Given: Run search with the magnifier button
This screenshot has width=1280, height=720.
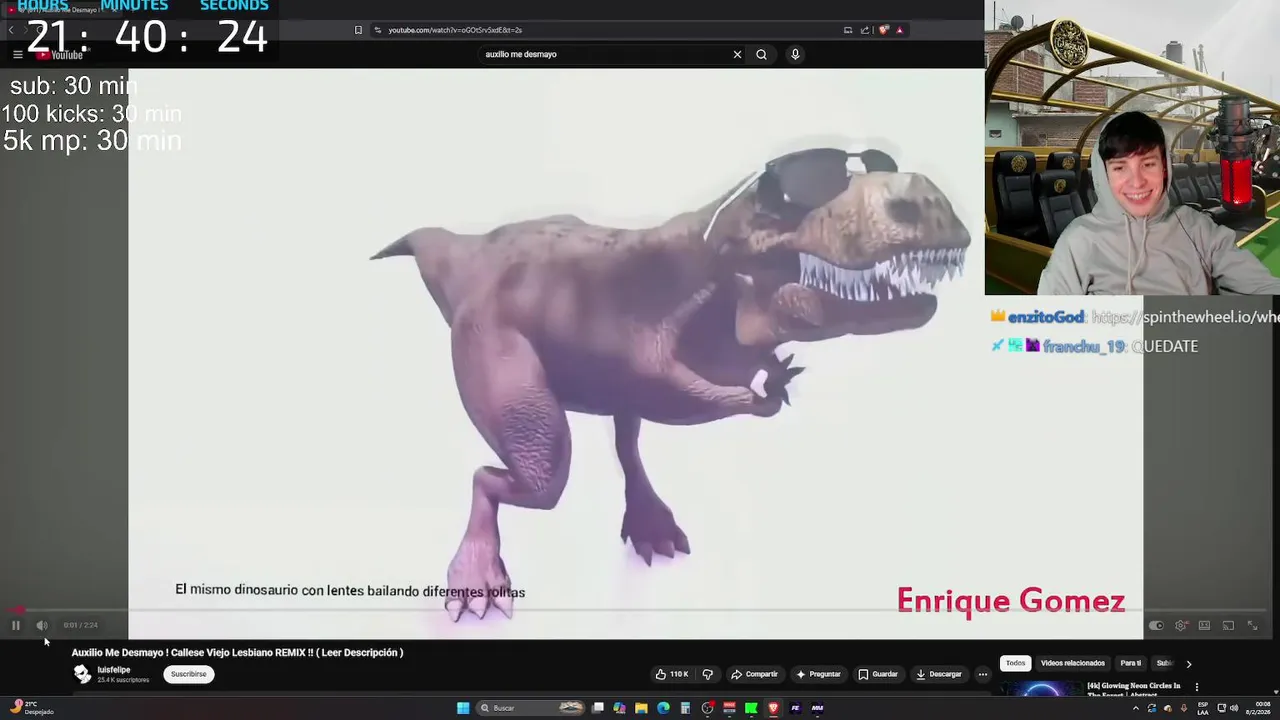Looking at the screenshot, I should coord(761,54).
